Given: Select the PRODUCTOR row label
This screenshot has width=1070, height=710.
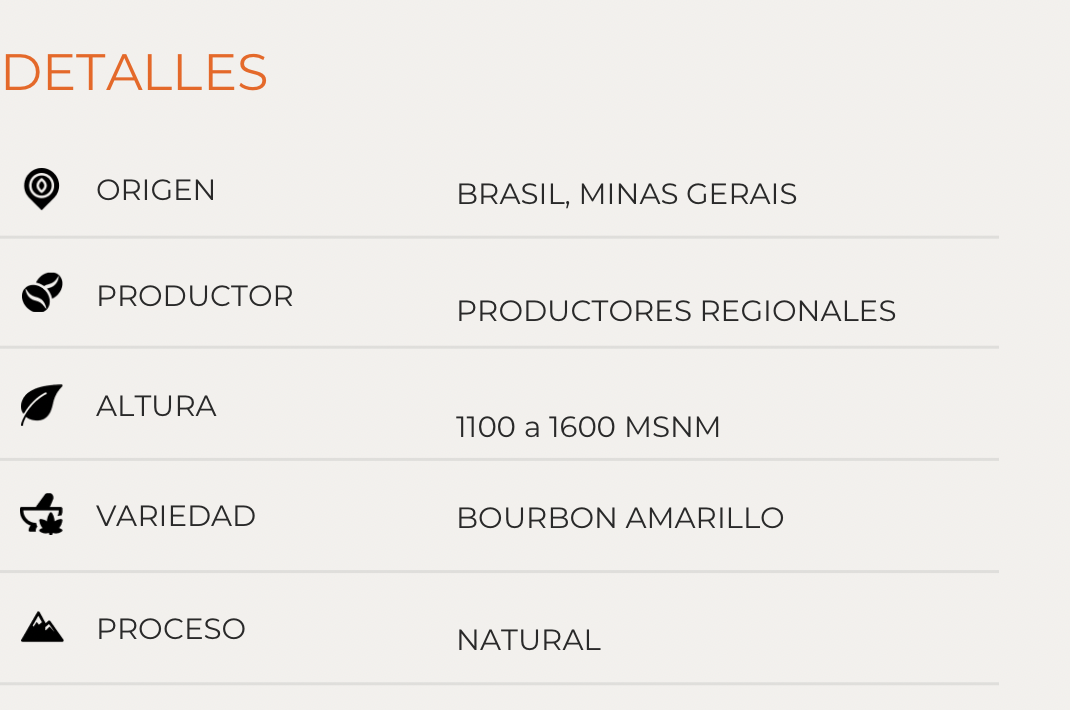Looking at the screenshot, I should (x=195, y=296).
